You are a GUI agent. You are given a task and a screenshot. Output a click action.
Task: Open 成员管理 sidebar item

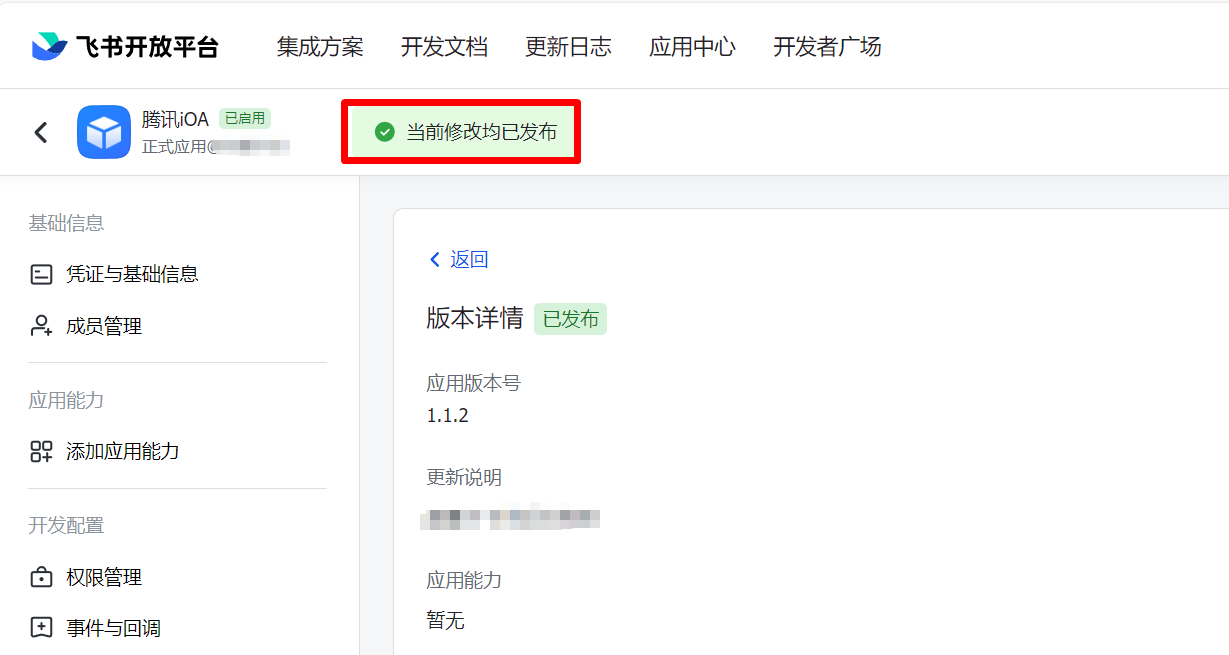click(104, 326)
